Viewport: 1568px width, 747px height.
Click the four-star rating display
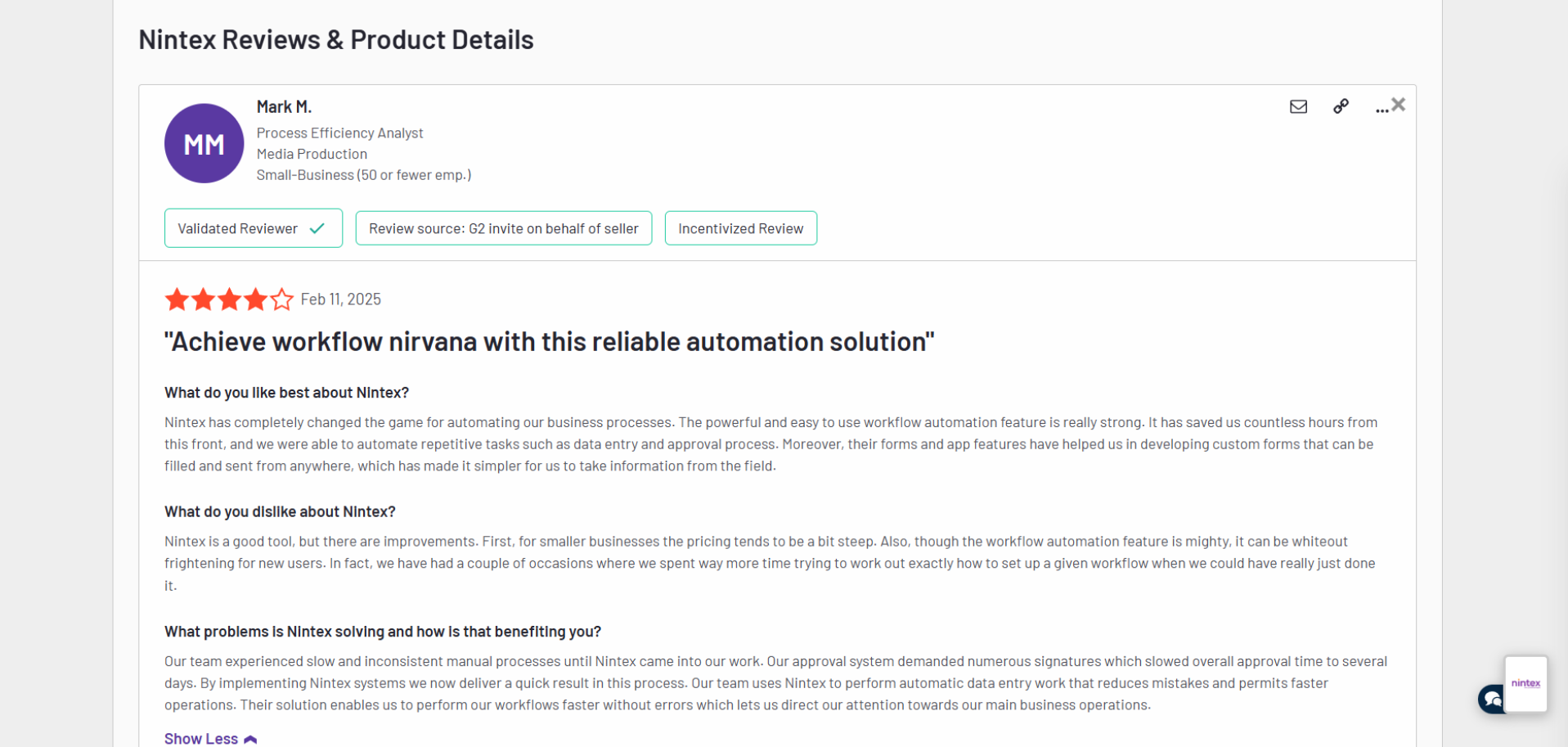229,299
